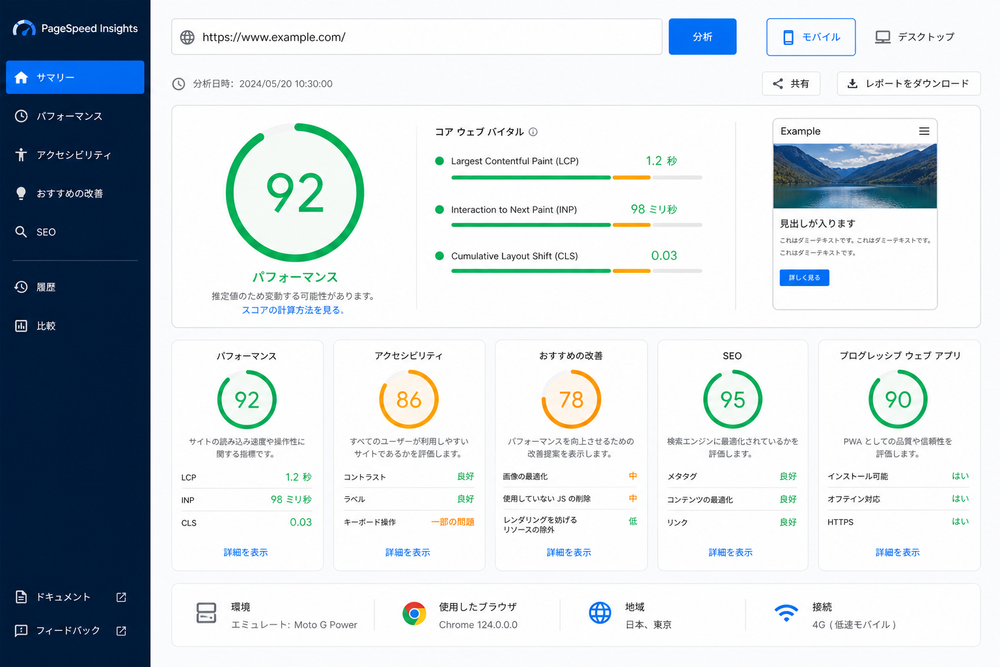Screen dimensions: 1000x667
Task: Click the オフライン対応 row
Action: 898,499
